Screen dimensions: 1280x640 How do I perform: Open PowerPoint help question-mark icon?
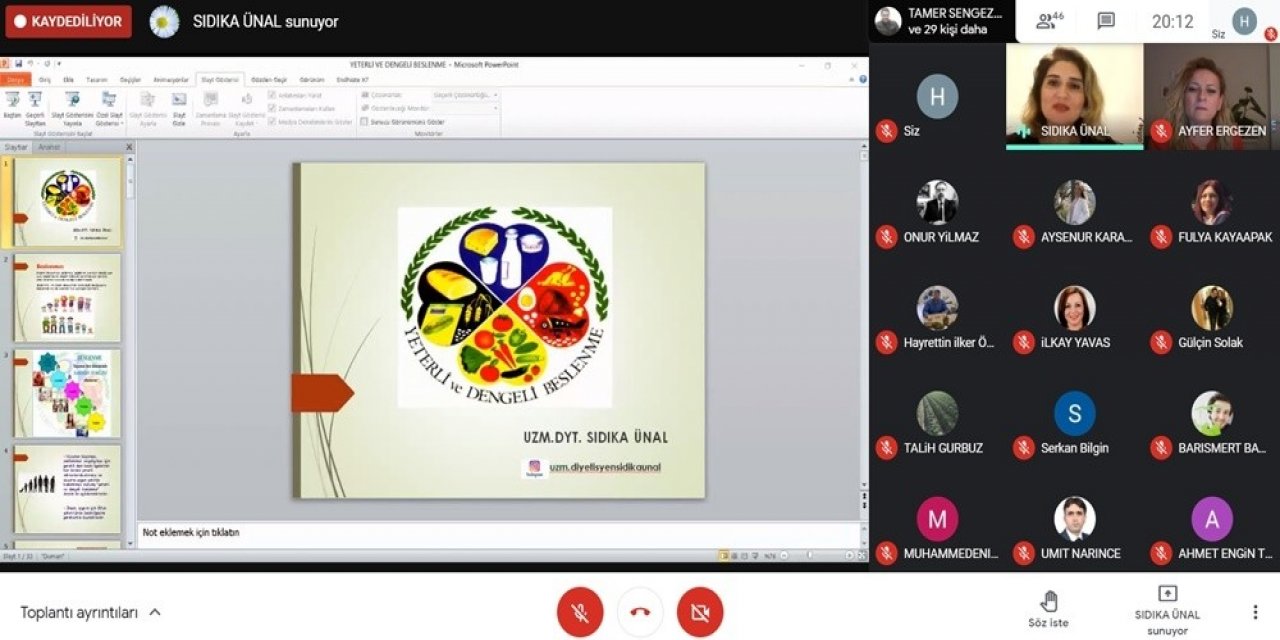[x=862, y=79]
